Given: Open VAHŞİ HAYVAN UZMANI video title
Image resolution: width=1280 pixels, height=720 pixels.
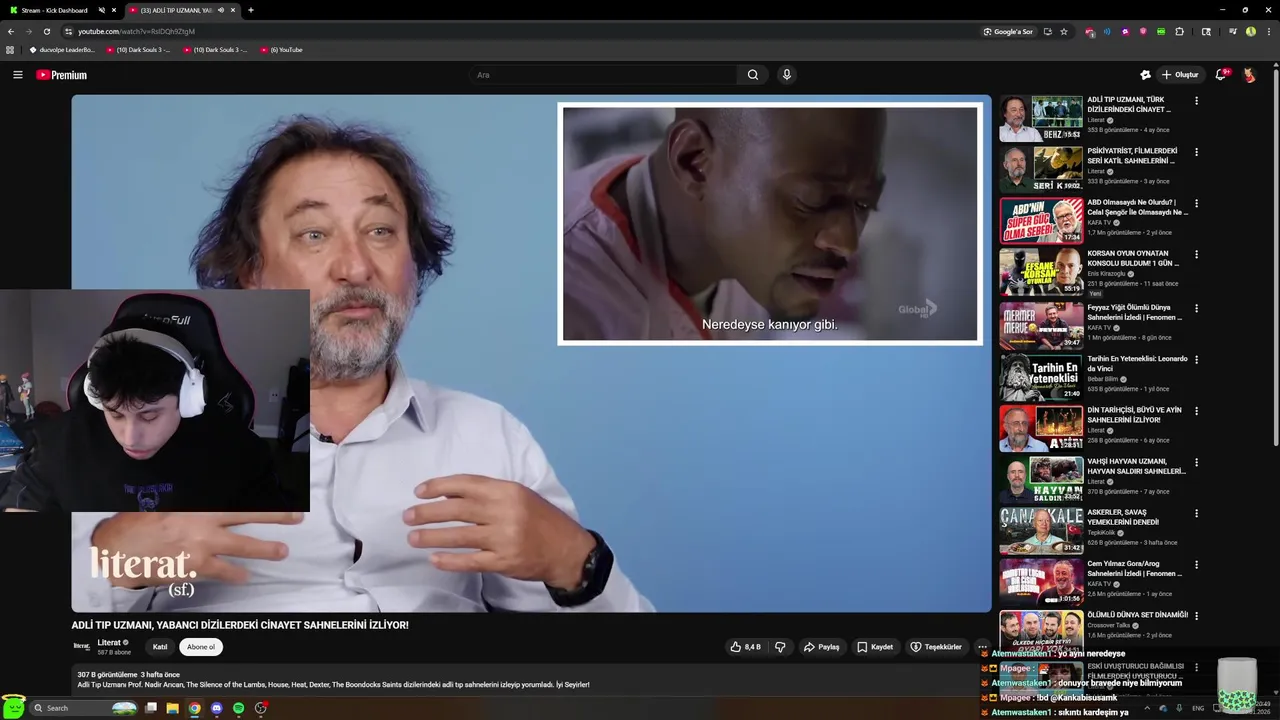Looking at the screenshot, I should point(1136,466).
